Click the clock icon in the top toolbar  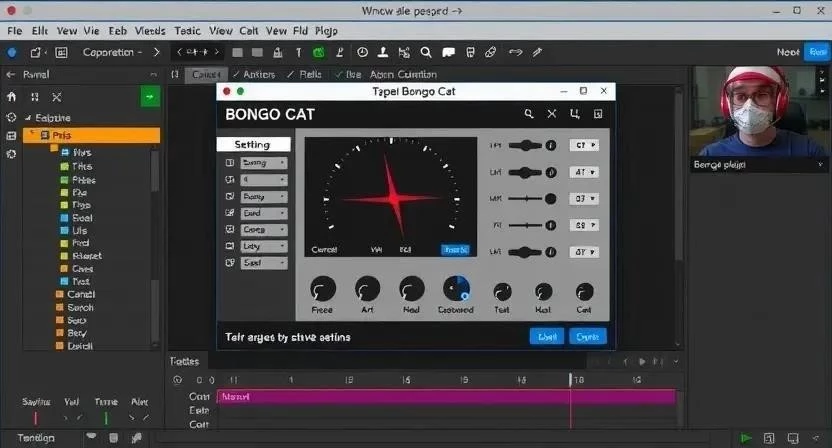click(x=362, y=52)
